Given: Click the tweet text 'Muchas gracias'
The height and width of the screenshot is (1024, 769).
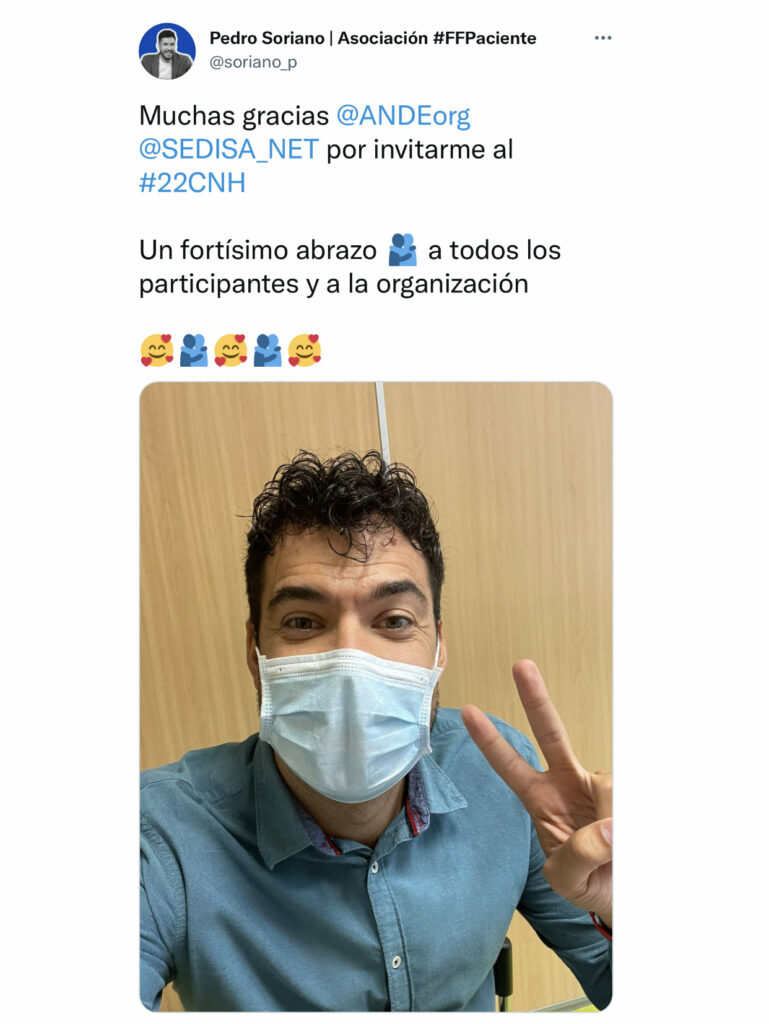Looking at the screenshot, I should pyautogui.click(x=234, y=116).
